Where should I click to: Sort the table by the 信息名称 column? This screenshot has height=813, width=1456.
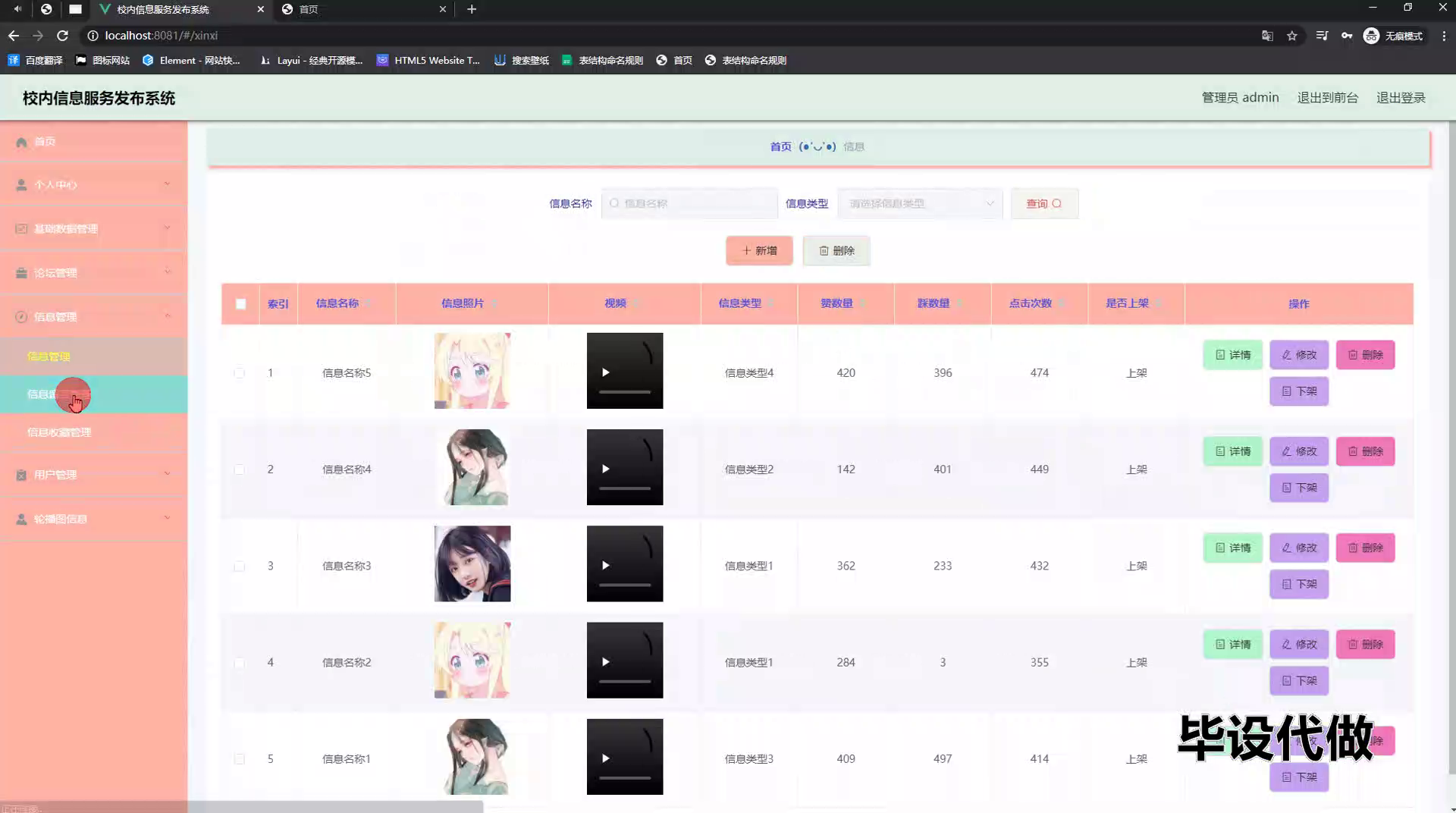pos(369,303)
